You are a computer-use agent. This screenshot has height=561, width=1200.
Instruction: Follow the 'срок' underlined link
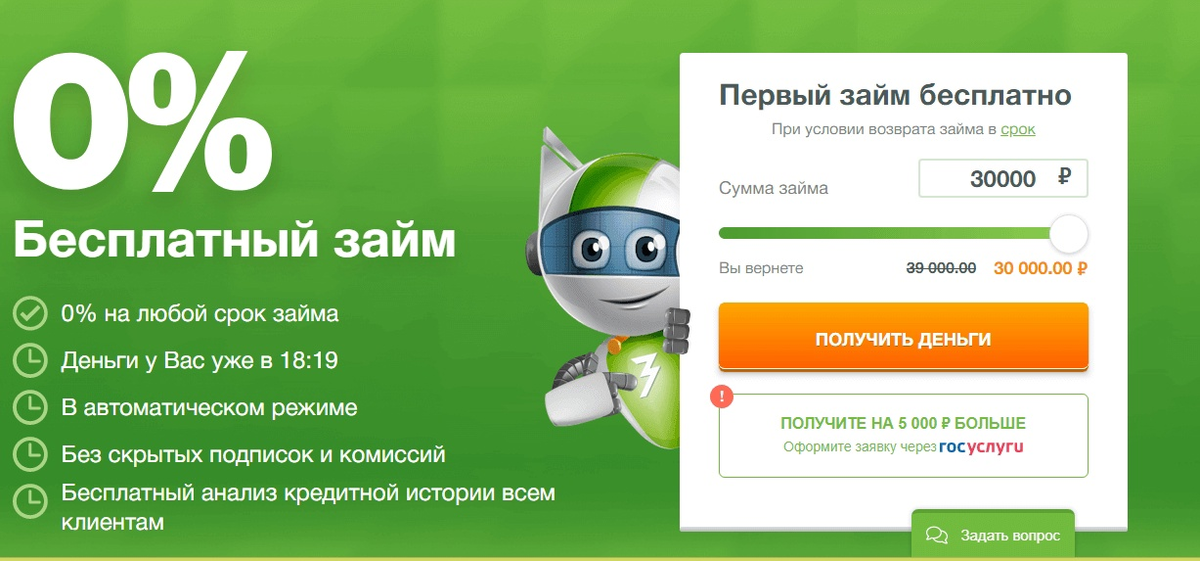coord(1018,129)
